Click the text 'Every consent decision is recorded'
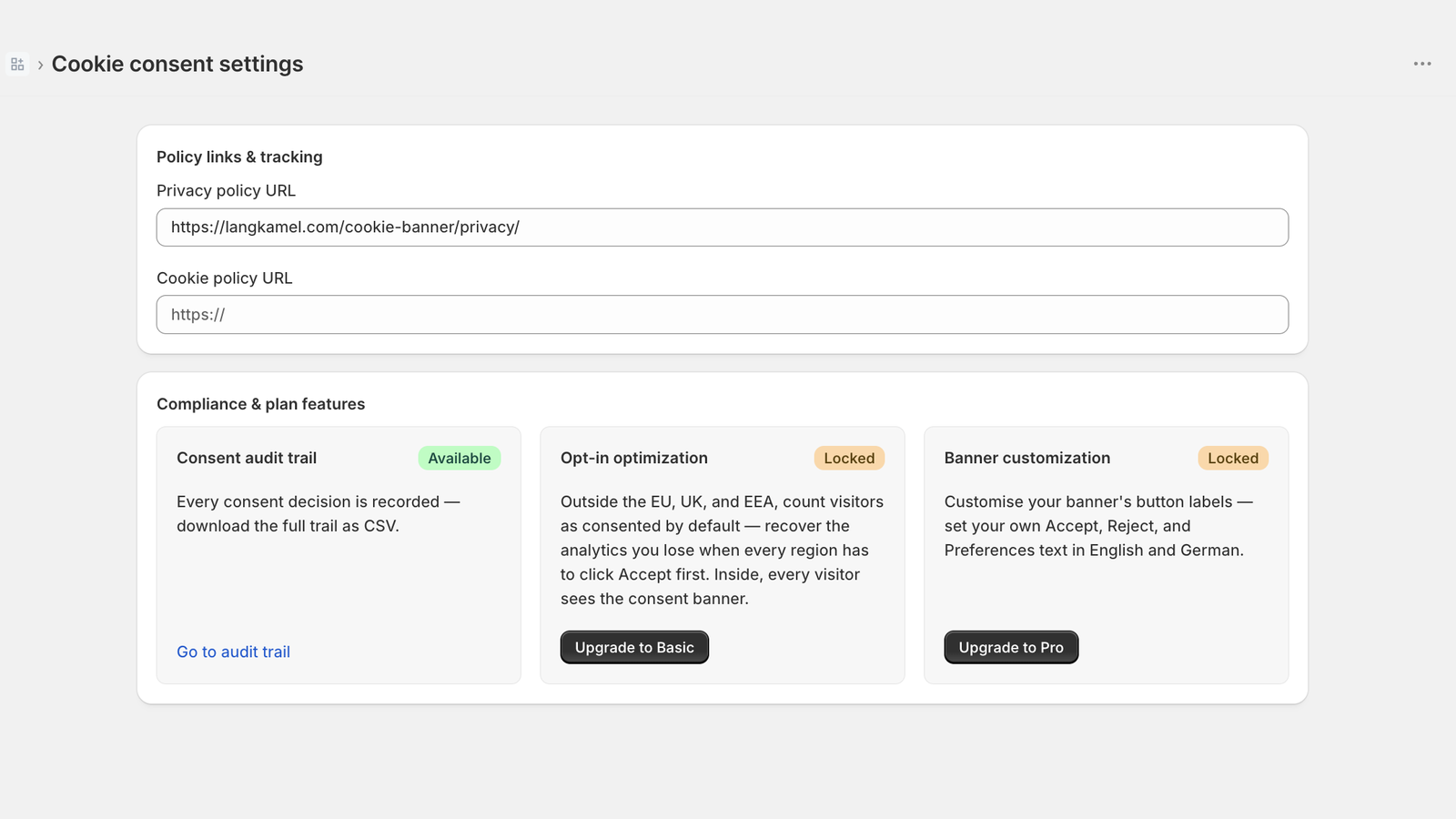Viewport: 1456px width, 819px height. 308,501
